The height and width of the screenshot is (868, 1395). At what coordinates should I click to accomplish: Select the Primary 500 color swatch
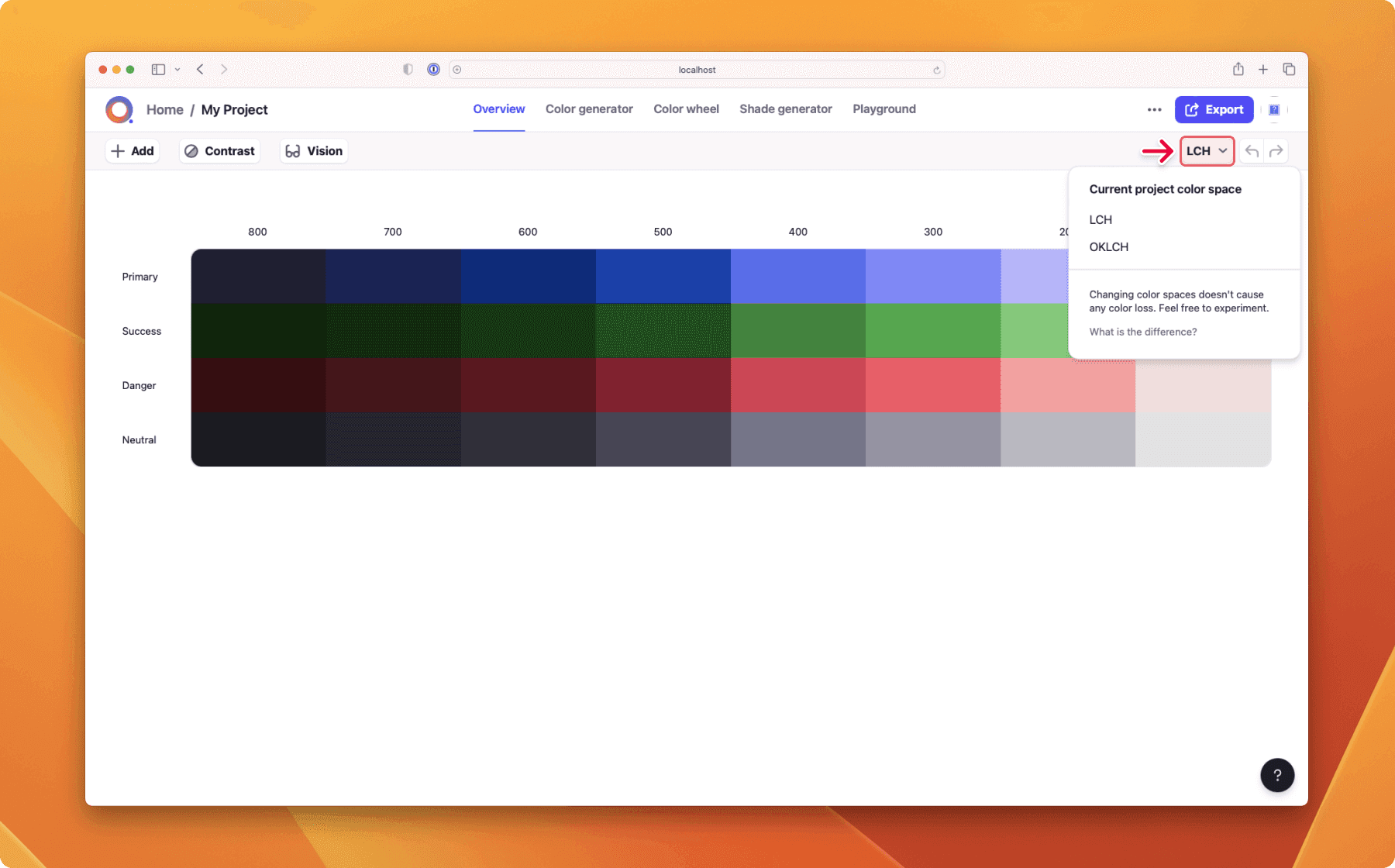click(x=663, y=276)
